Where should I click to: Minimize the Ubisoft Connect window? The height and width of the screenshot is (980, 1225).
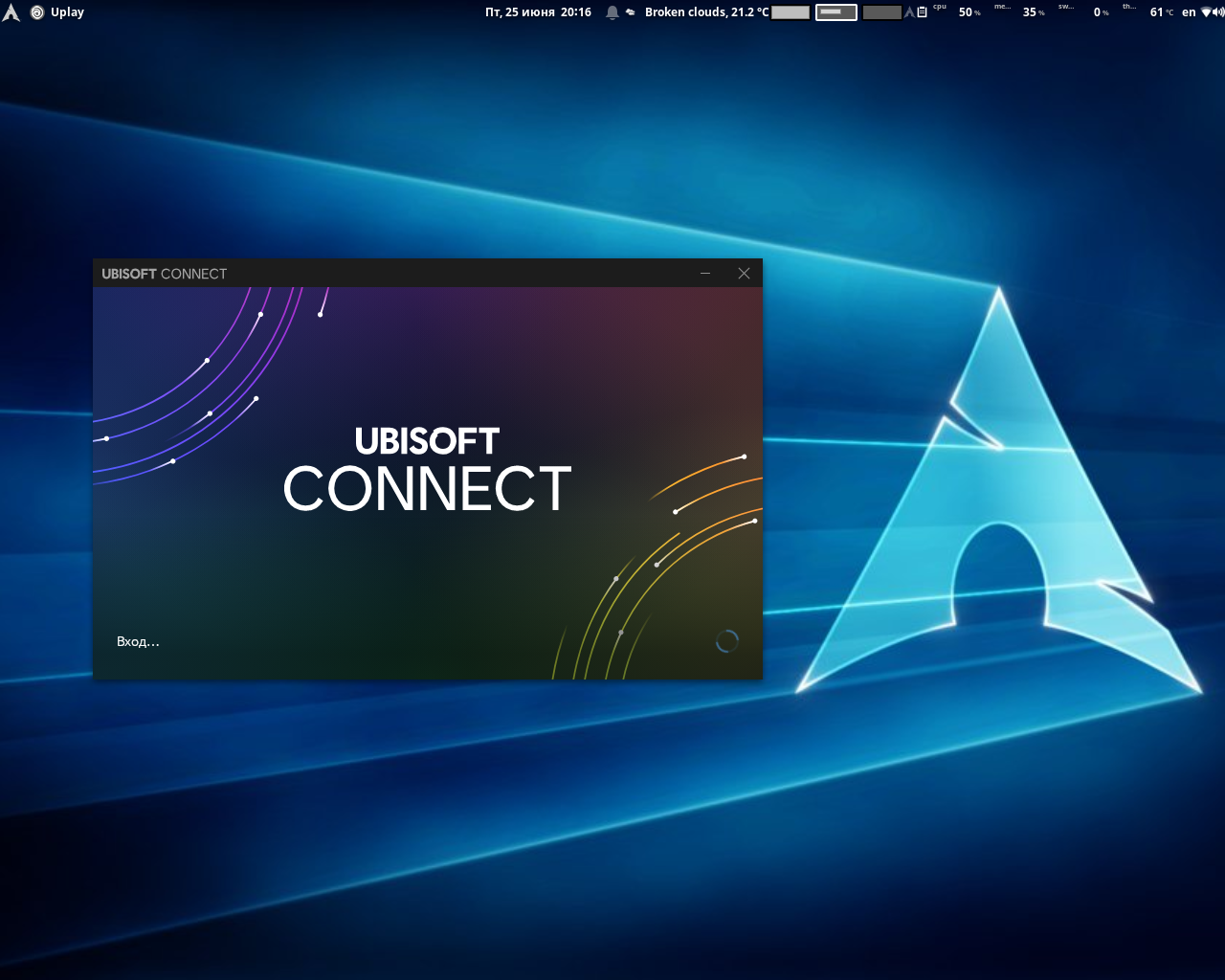point(705,274)
